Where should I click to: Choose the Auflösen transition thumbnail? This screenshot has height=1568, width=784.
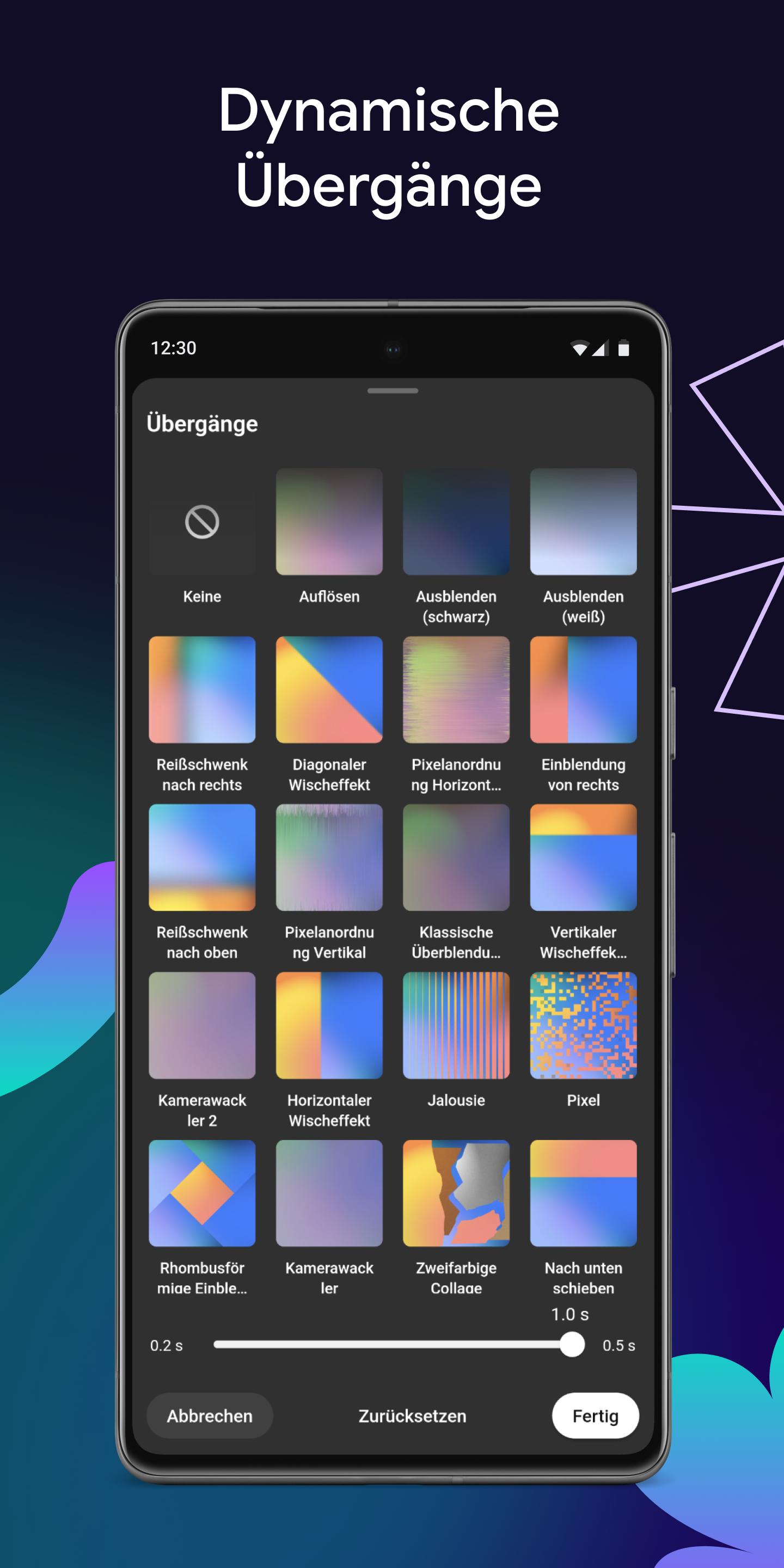pyautogui.click(x=329, y=522)
